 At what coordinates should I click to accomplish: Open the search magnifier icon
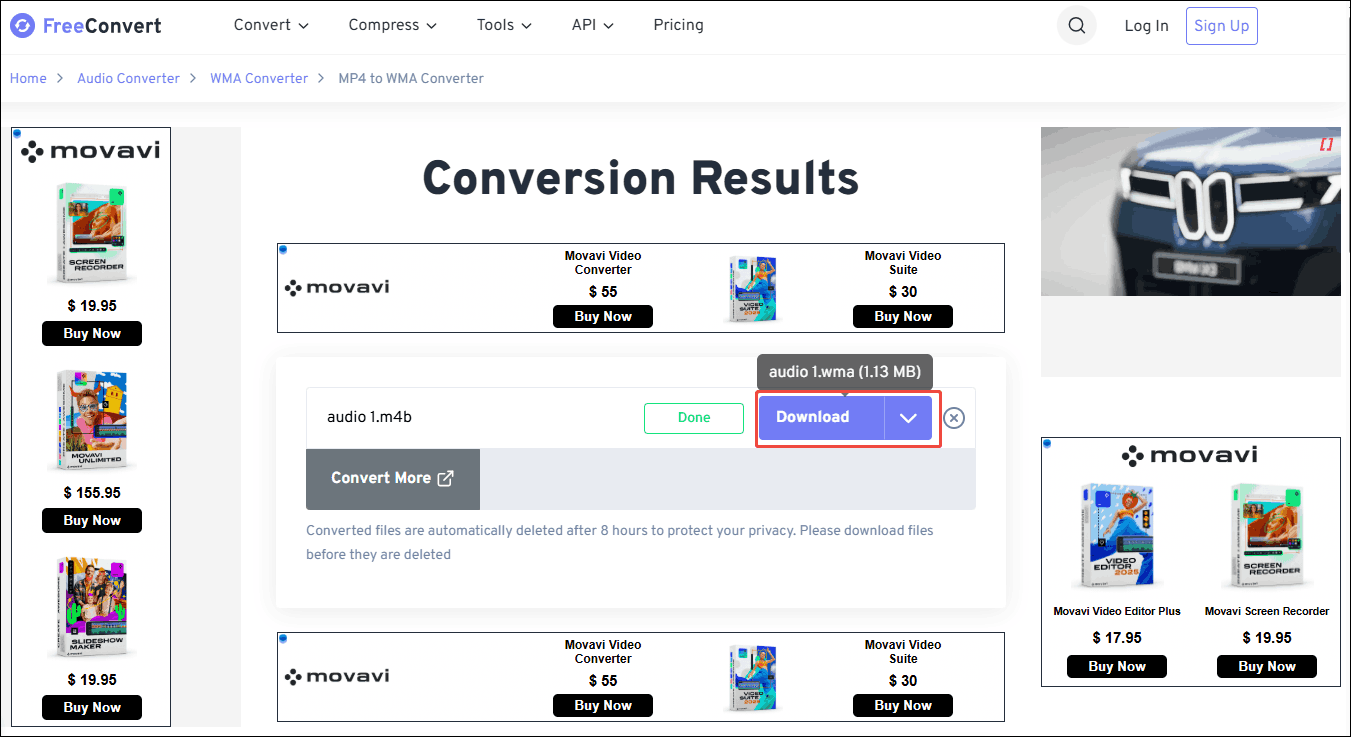point(1076,26)
